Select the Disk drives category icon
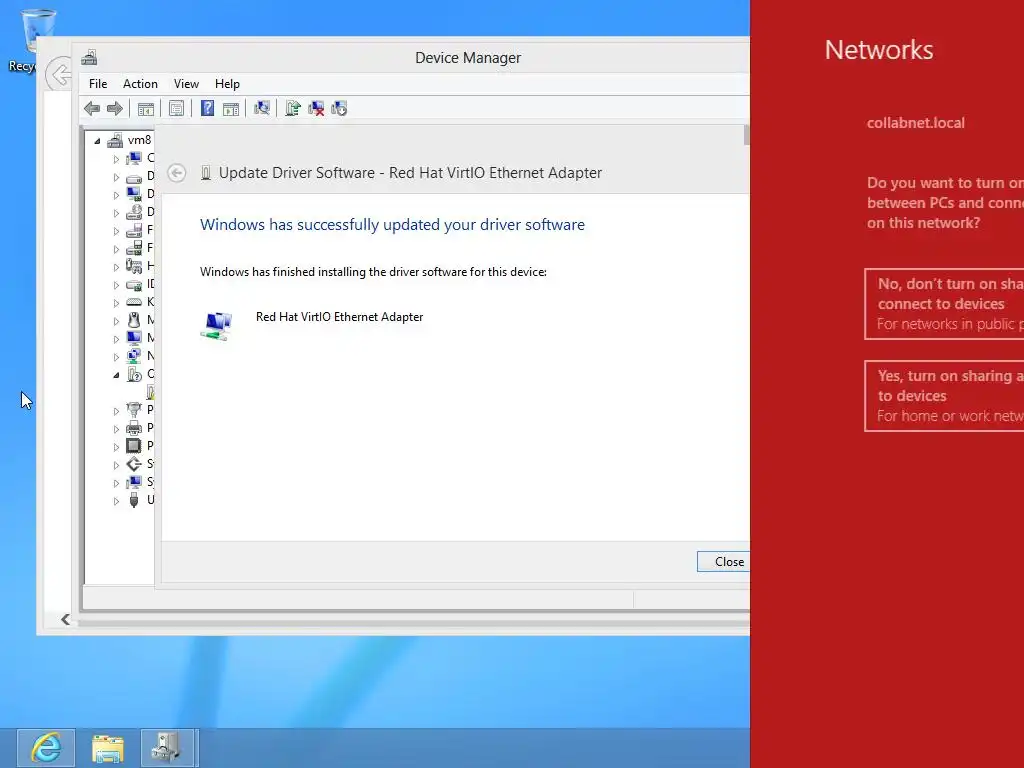The width and height of the screenshot is (1024, 768). [134, 176]
